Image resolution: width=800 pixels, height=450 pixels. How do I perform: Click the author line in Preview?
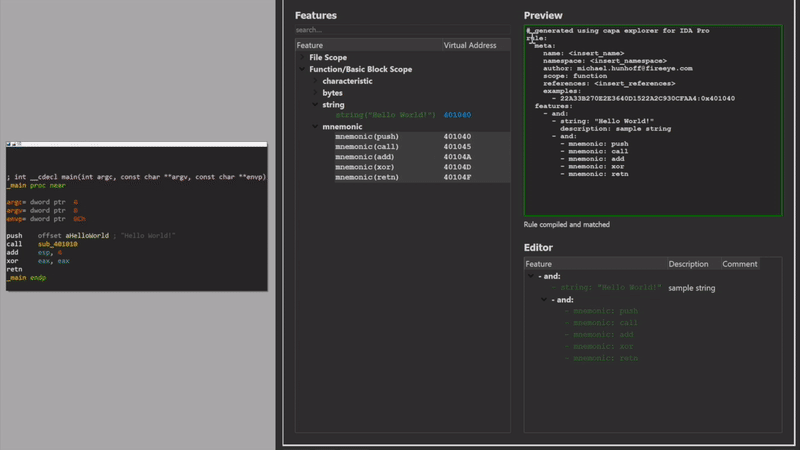pos(617,68)
